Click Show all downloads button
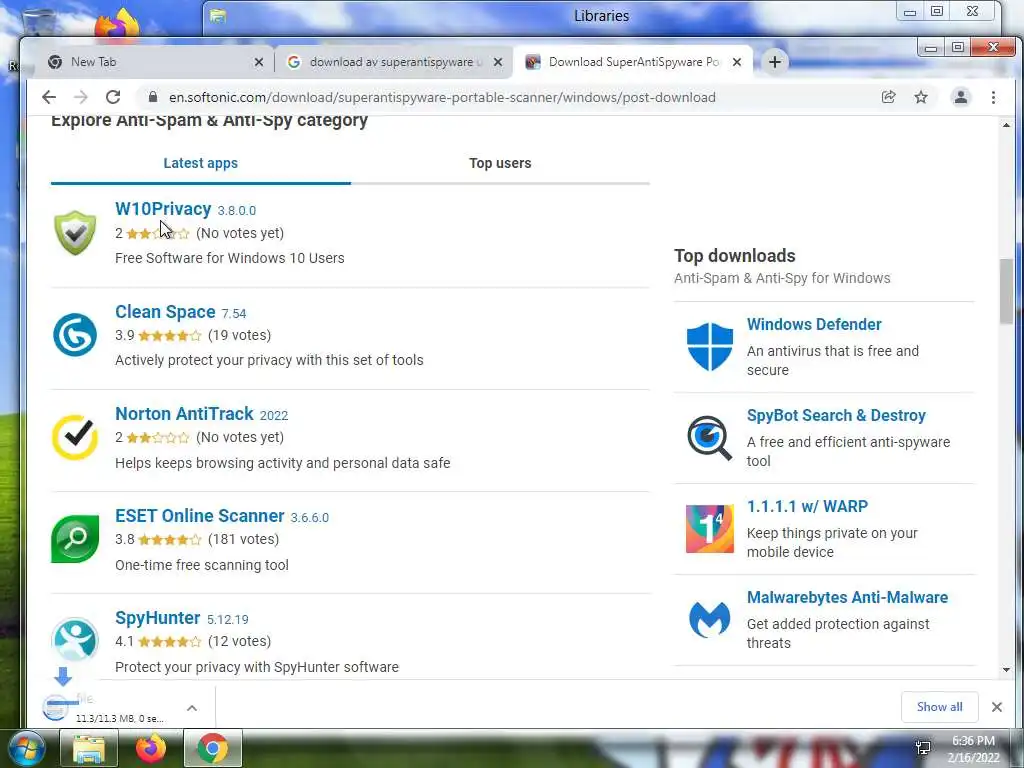1024x768 pixels. [x=939, y=707]
